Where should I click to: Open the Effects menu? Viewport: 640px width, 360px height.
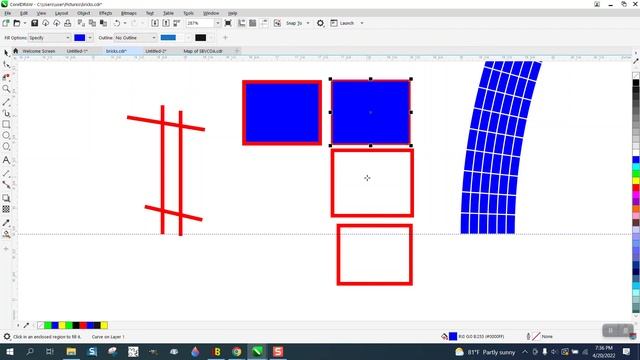105,13
